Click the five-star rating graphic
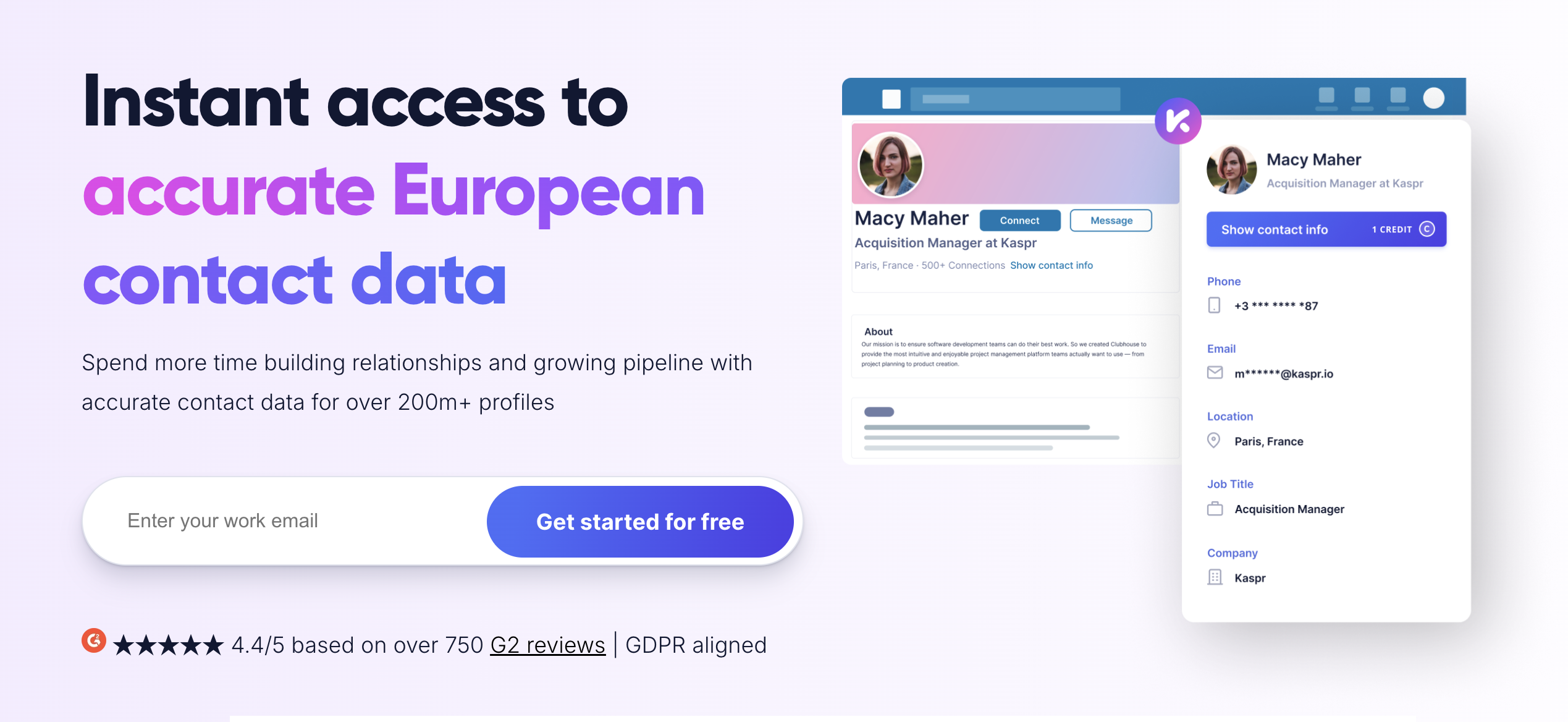The height and width of the screenshot is (722, 1568). pyautogui.click(x=168, y=645)
